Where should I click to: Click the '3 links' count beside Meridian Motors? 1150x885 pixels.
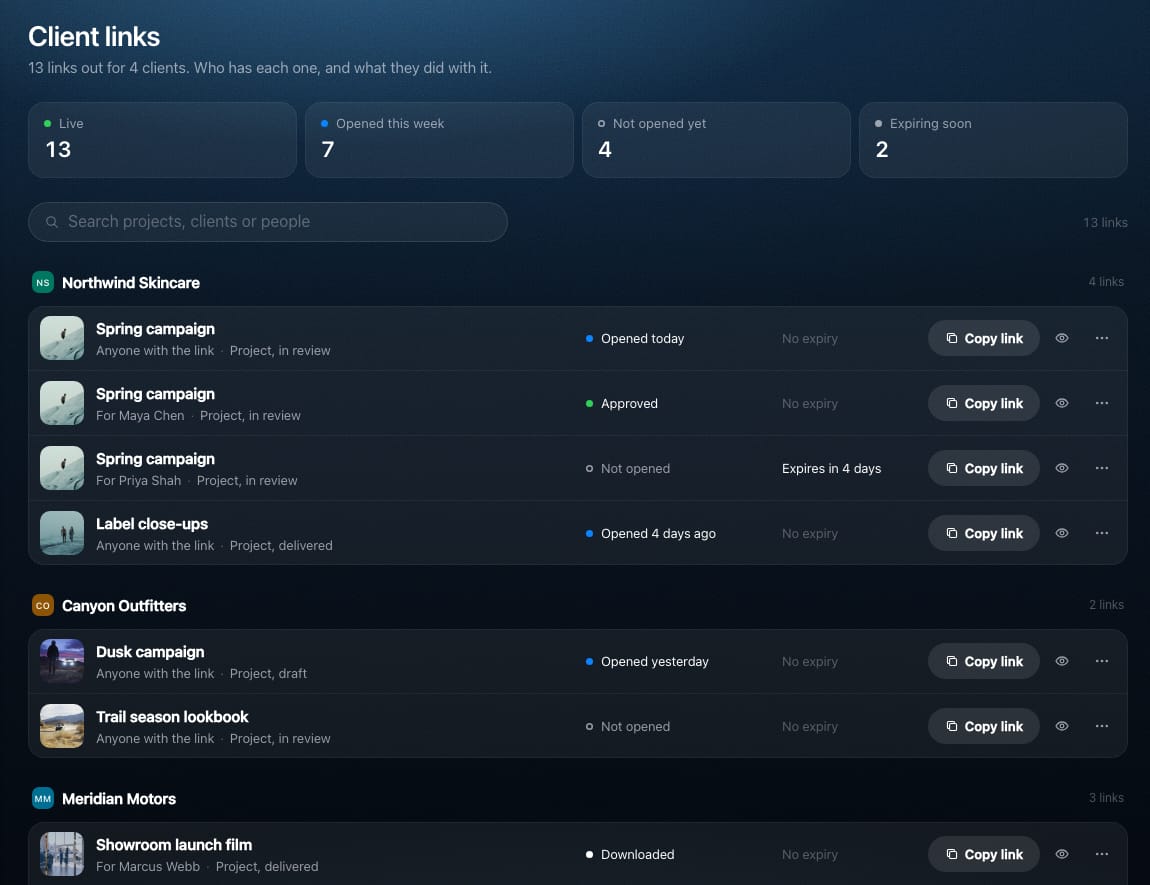(x=1106, y=797)
